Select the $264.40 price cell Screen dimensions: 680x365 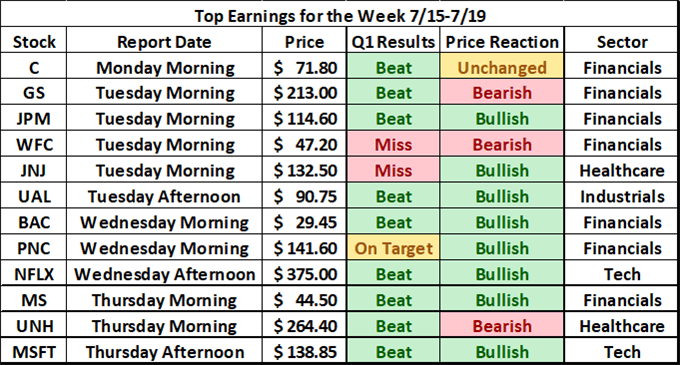[x=304, y=326]
